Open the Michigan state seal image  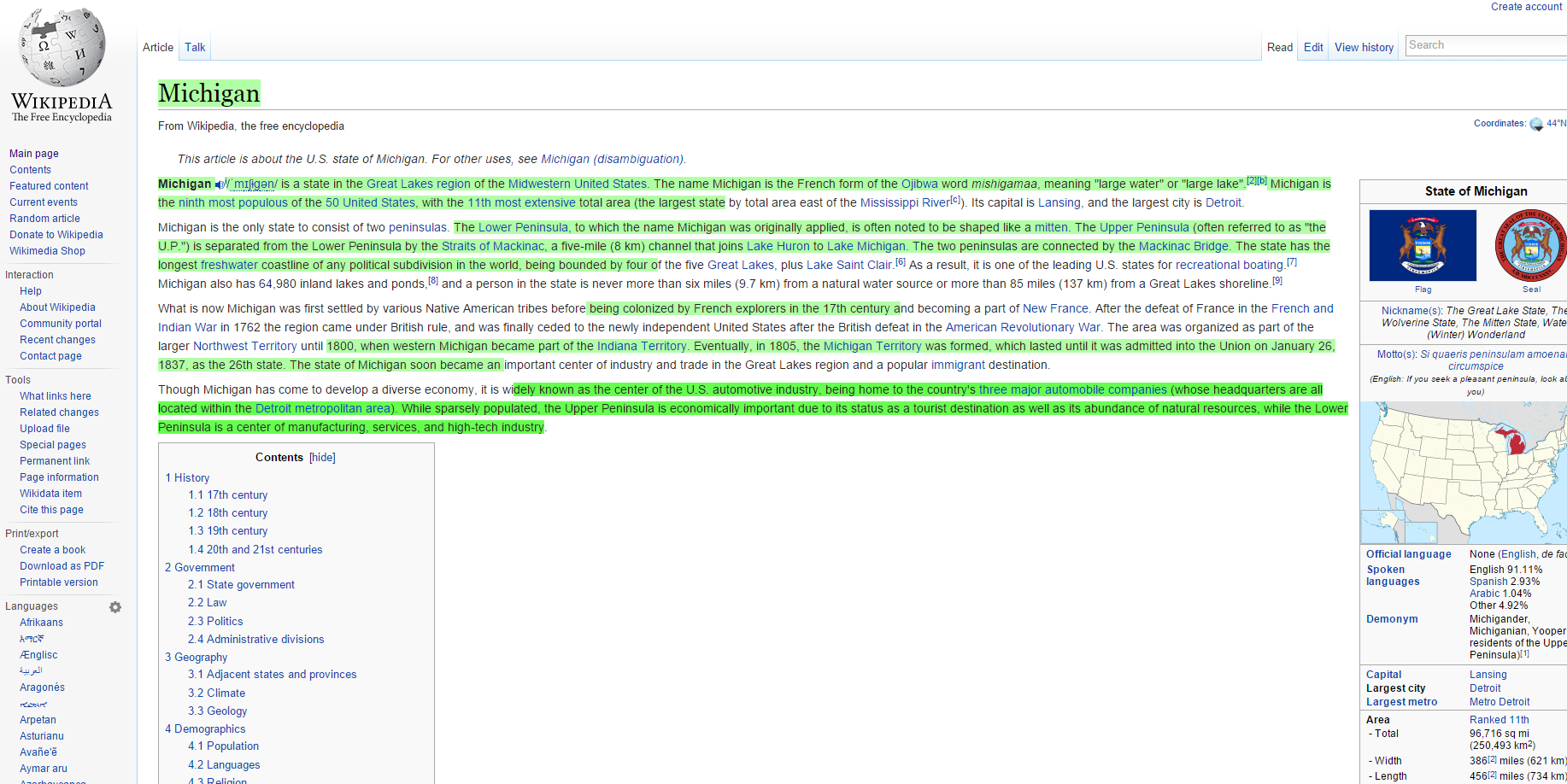point(1531,245)
